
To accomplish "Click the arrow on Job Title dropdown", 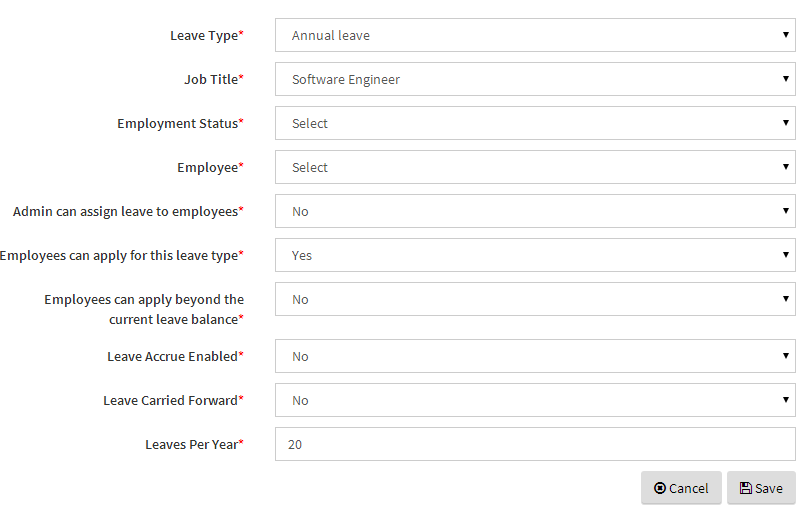I will tap(785, 79).
